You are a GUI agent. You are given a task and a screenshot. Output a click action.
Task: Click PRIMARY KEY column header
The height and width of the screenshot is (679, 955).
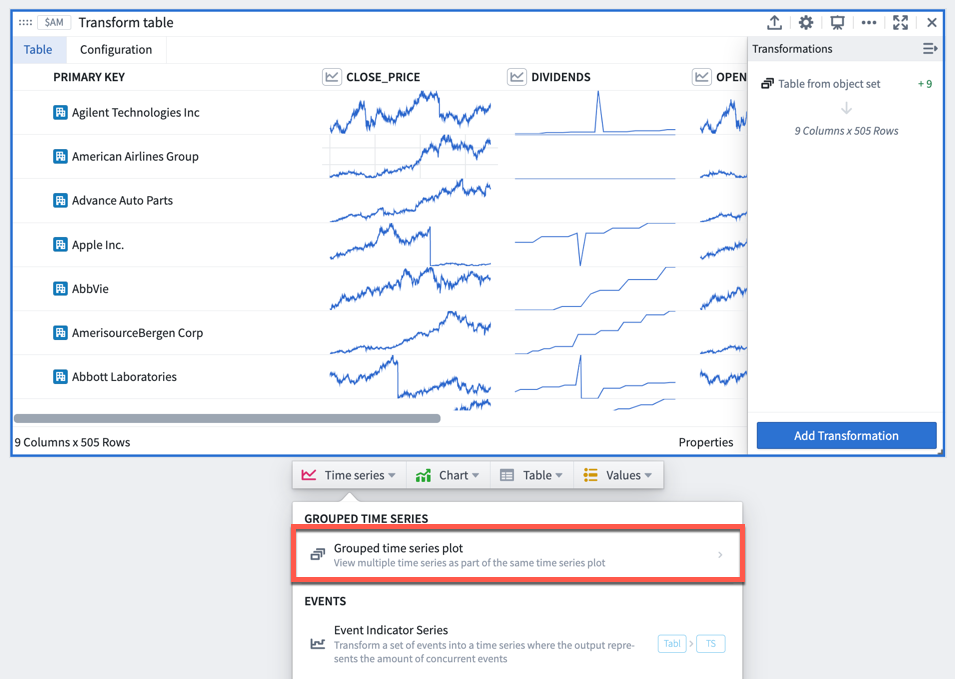89,77
